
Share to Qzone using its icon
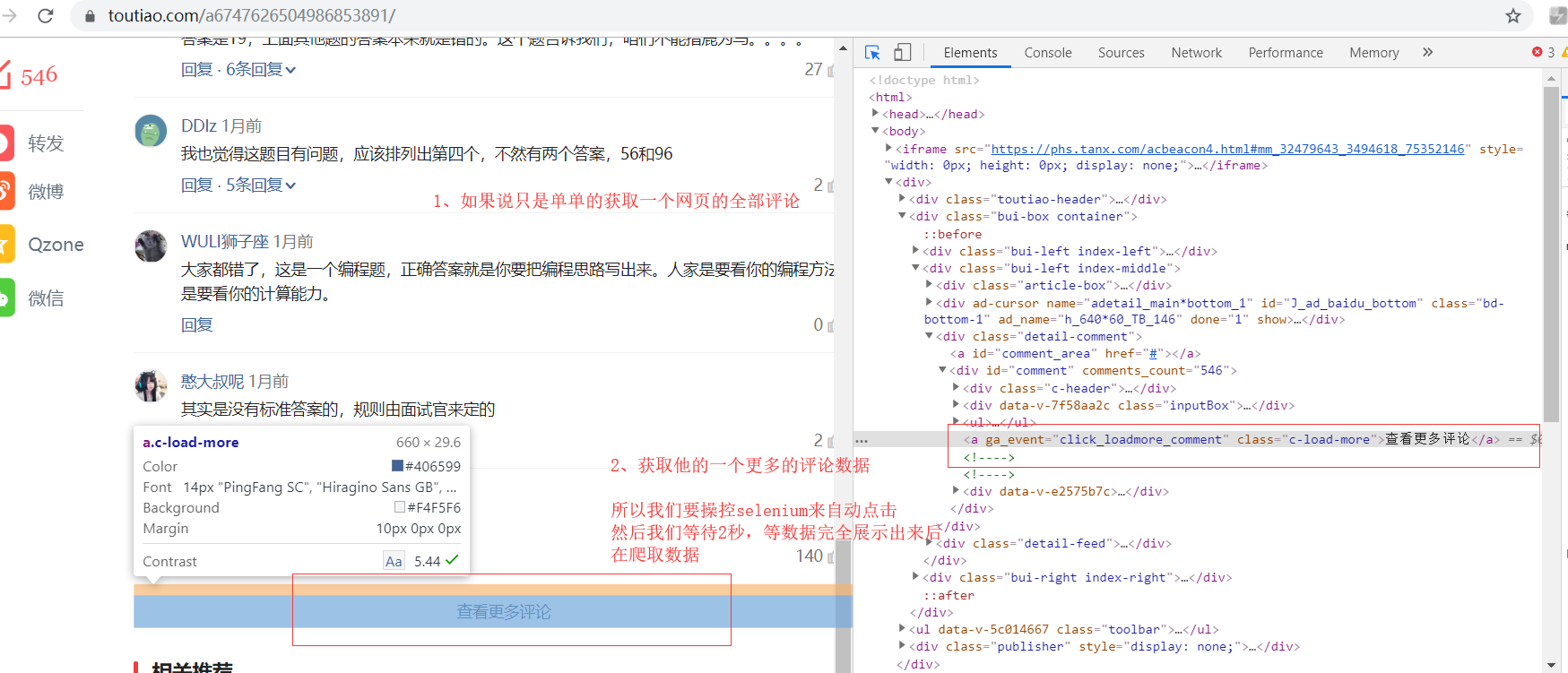(x=6, y=244)
